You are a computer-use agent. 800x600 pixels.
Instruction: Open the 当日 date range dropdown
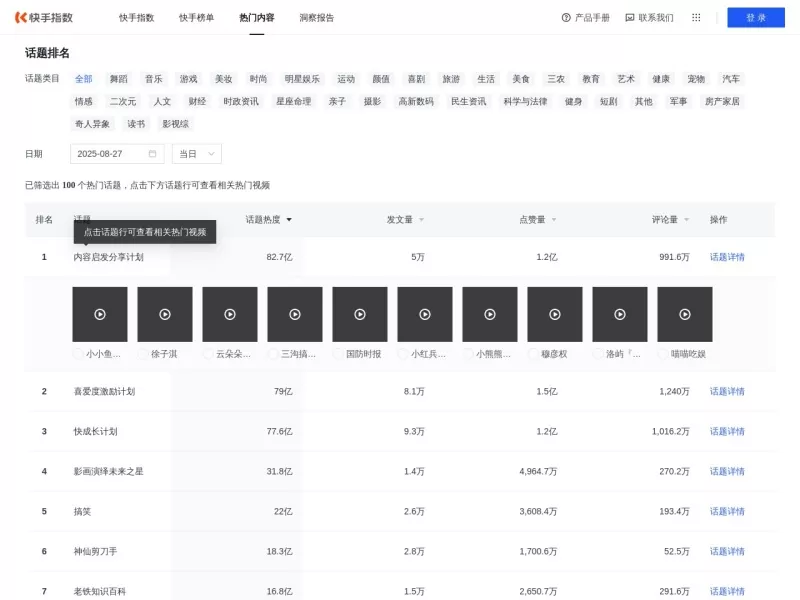[195, 153]
